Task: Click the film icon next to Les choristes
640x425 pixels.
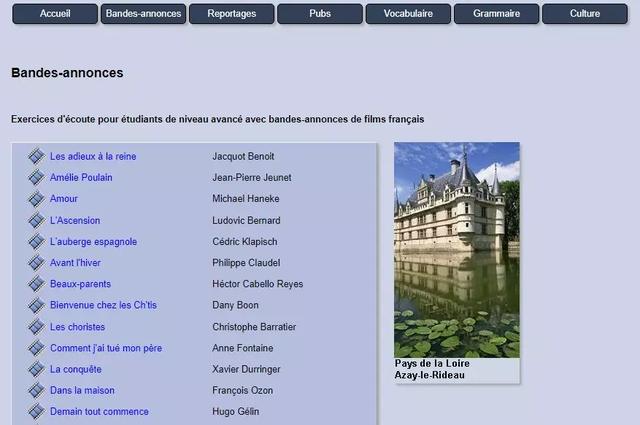Action: (x=36, y=327)
